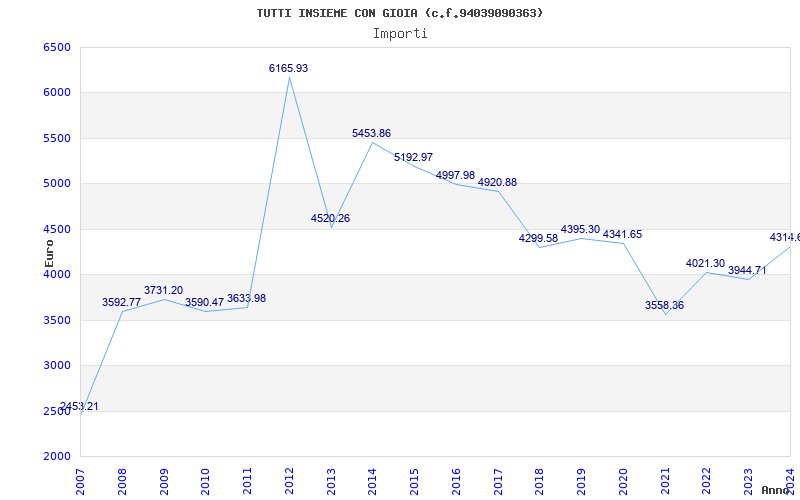Click the 2023 year label
The width and height of the screenshot is (800, 500).
coord(748,482)
